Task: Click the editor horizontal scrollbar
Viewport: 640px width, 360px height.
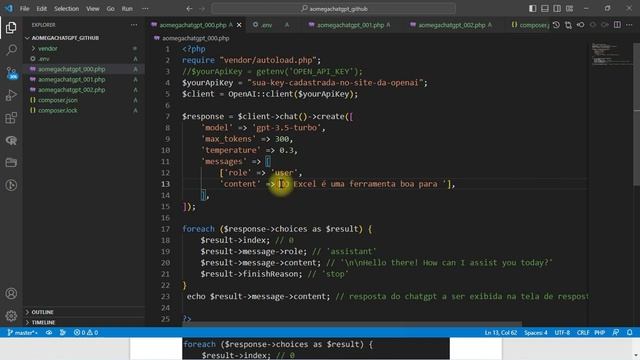Action: click(x=352, y=324)
